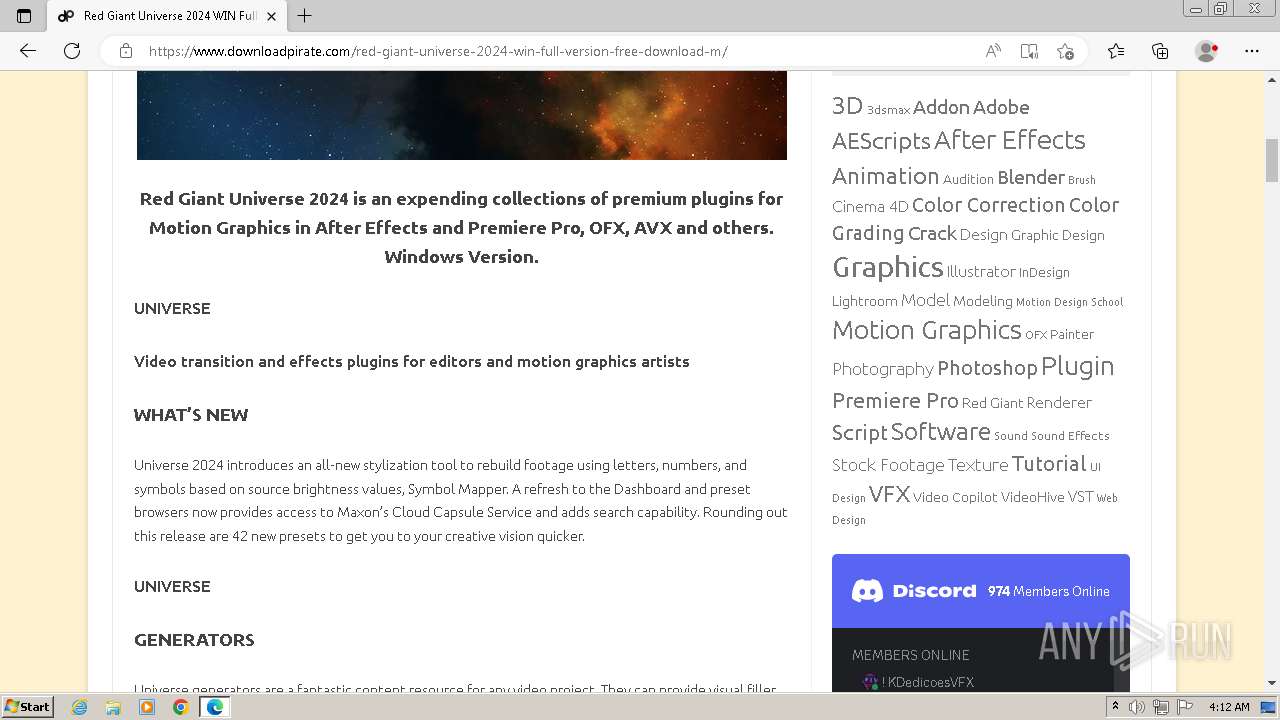Open the Animation tag

point(885,176)
